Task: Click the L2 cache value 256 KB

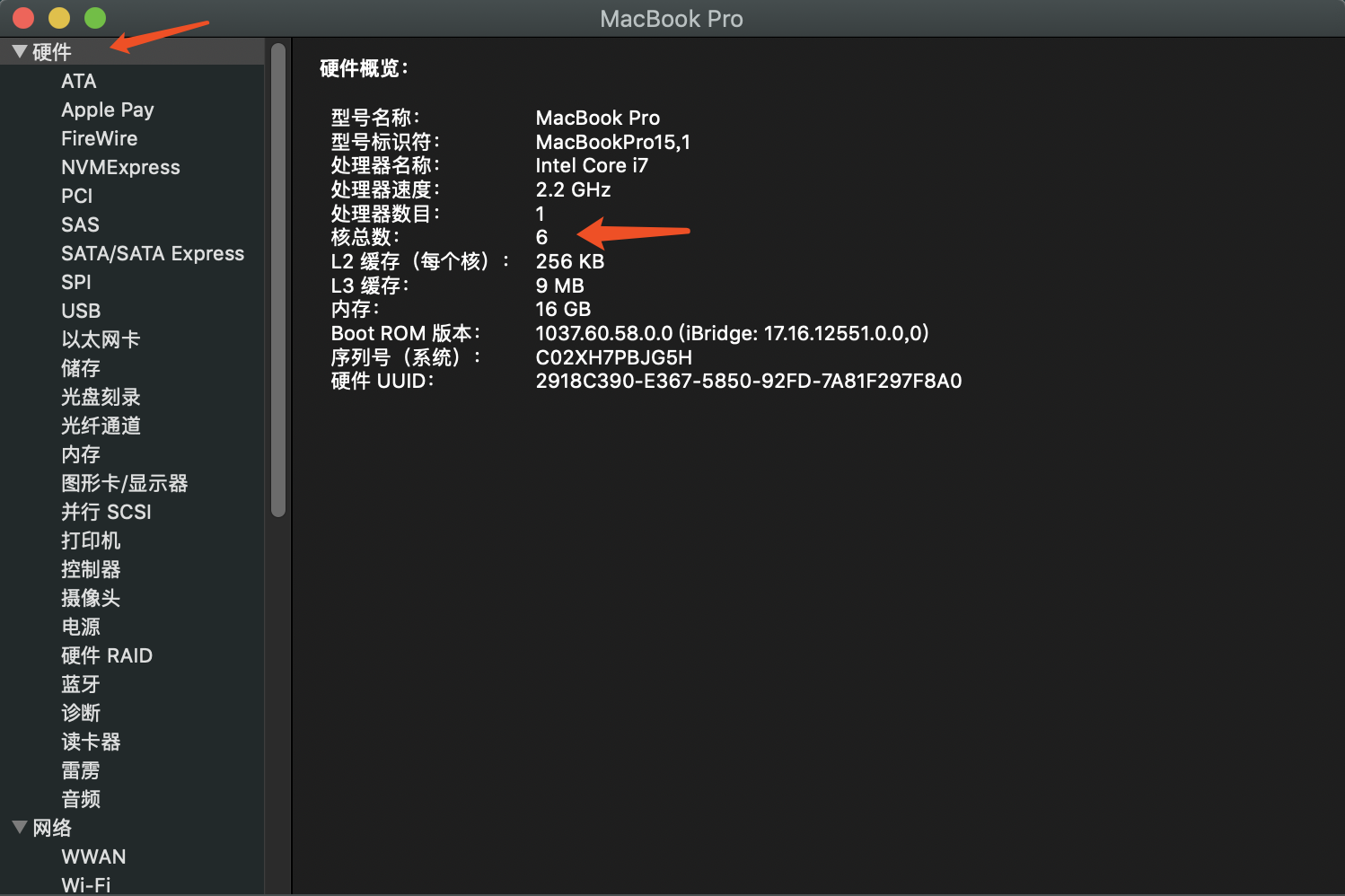Action: [x=570, y=261]
